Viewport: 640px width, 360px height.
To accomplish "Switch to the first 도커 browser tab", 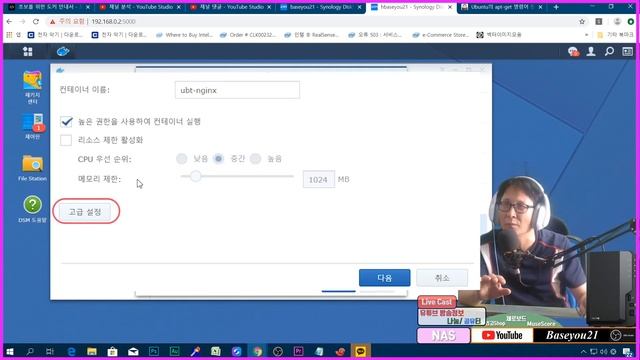I will tap(49, 7).
